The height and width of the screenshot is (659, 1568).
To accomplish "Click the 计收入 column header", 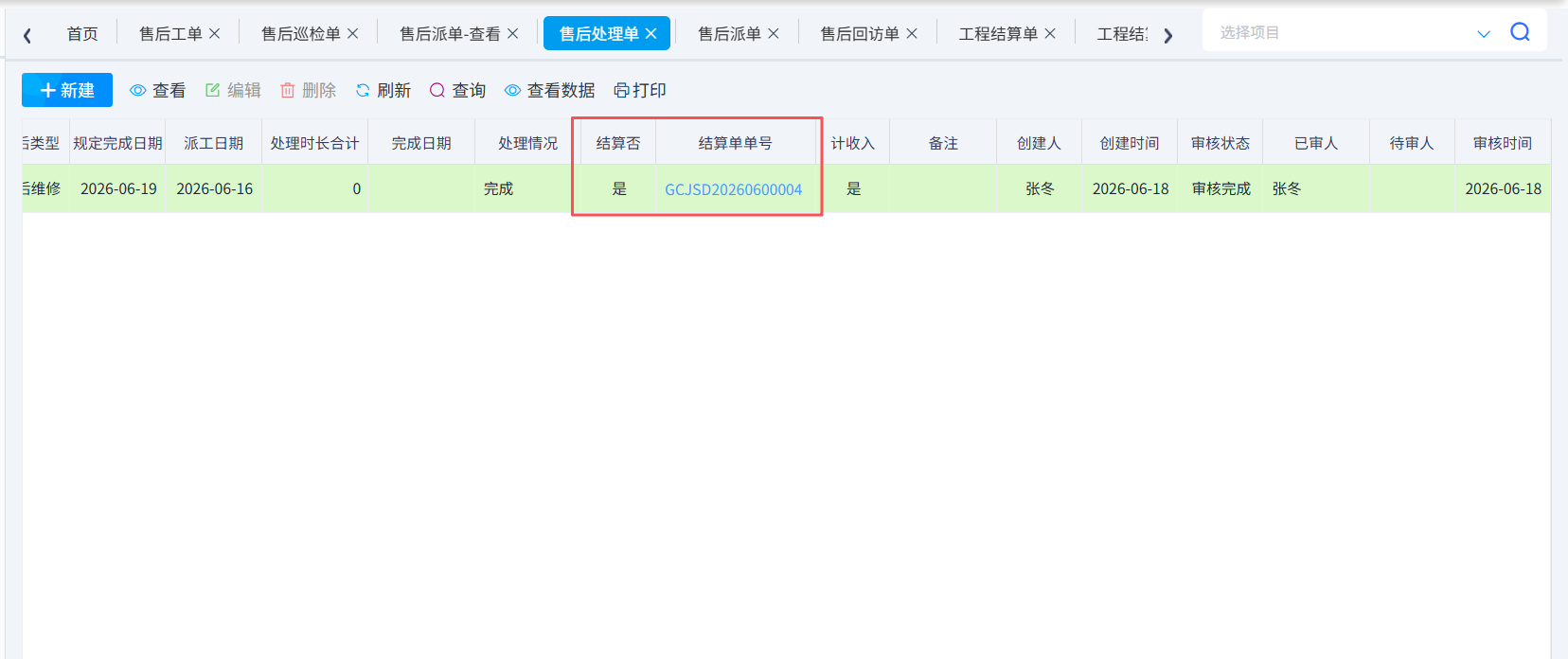I will tap(853, 143).
